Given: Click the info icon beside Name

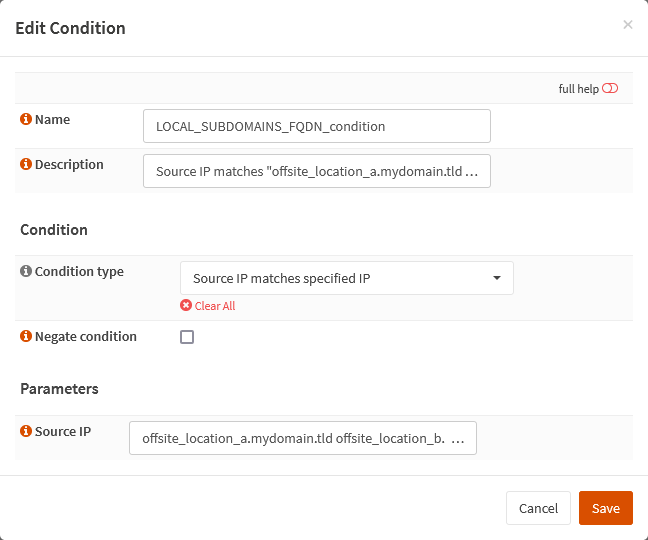Looking at the screenshot, I should pyautogui.click(x=26, y=120).
